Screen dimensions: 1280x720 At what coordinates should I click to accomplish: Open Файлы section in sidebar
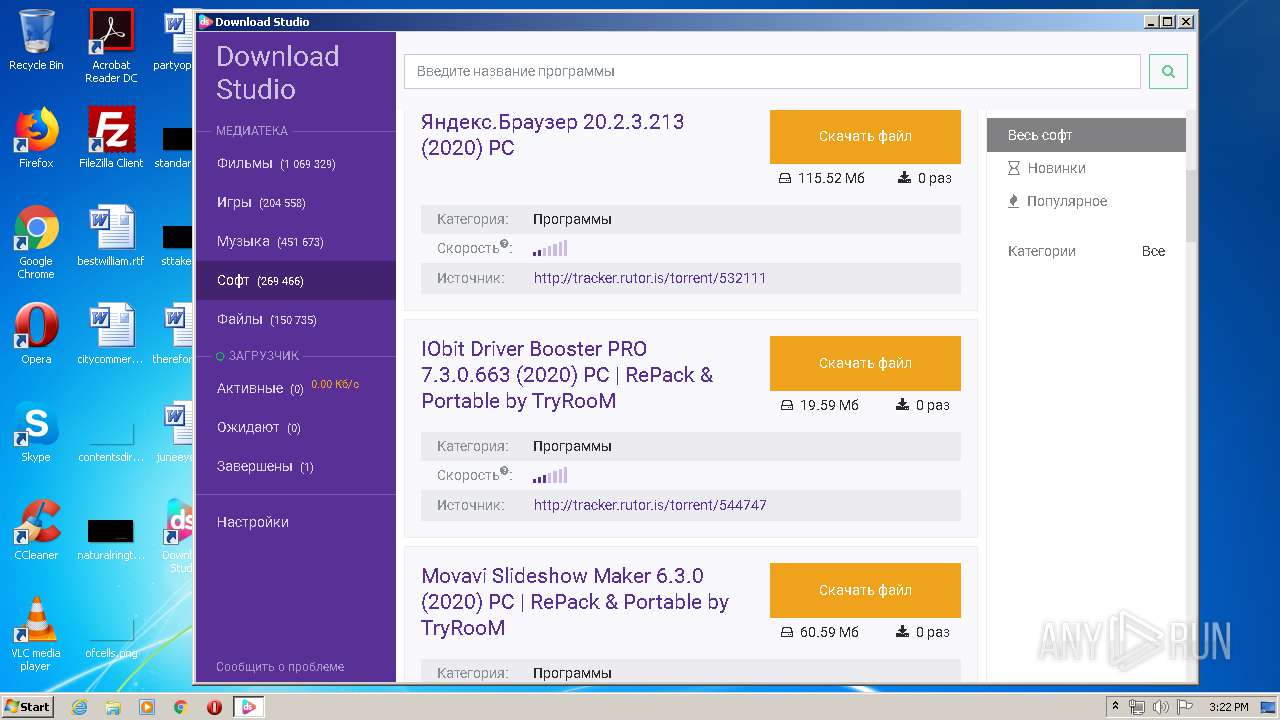pyautogui.click(x=296, y=319)
